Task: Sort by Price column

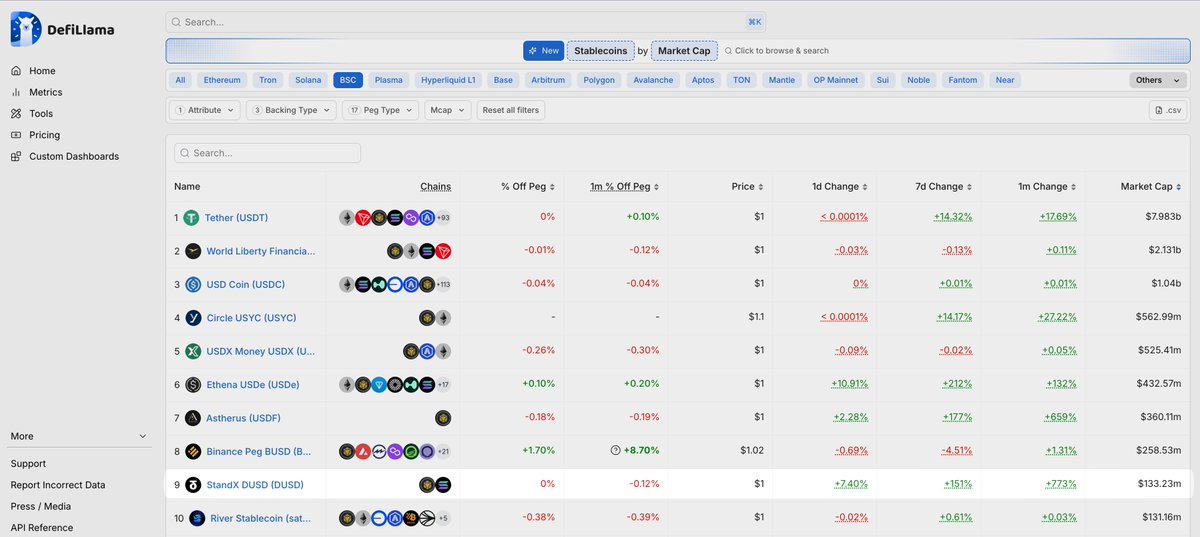Action: [x=748, y=186]
